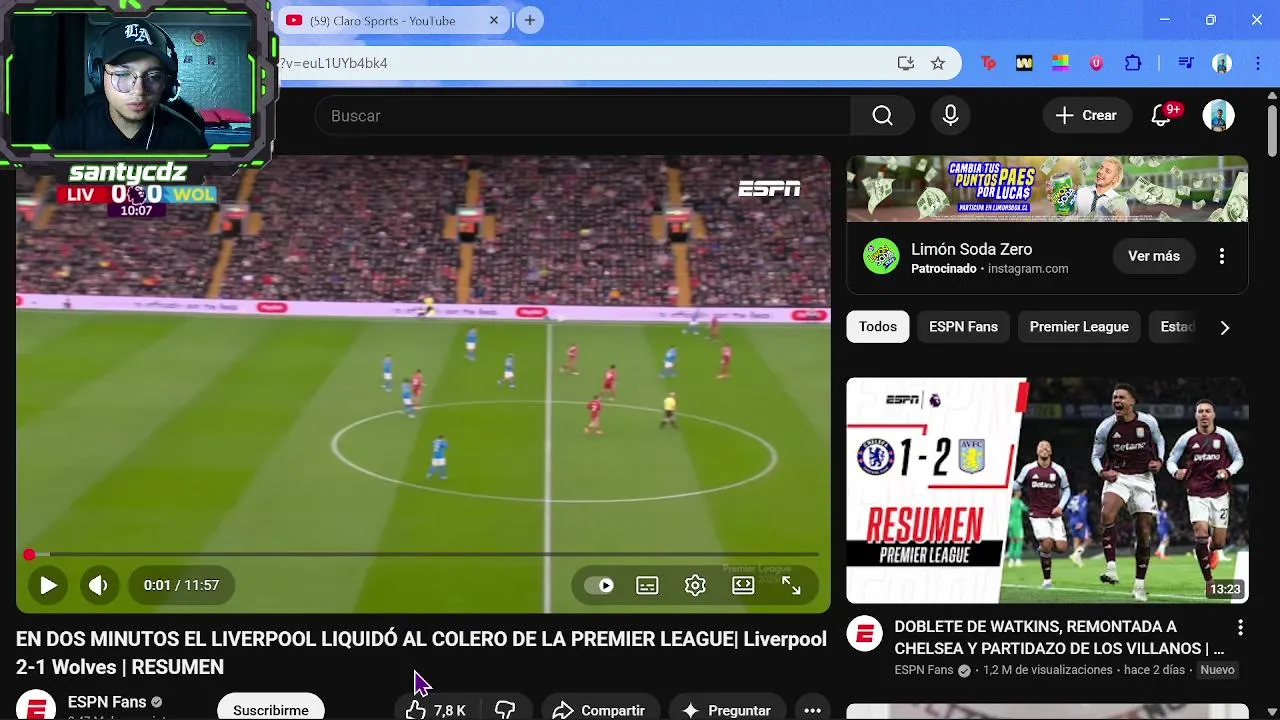This screenshot has width=1280, height=720.
Task: Open the Chelsea 1-2 Aston Villa thumbnail
Action: pyautogui.click(x=1047, y=490)
